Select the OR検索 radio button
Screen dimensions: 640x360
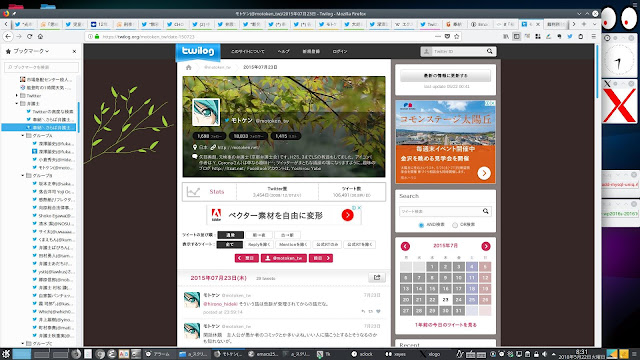[x=455, y=225]
